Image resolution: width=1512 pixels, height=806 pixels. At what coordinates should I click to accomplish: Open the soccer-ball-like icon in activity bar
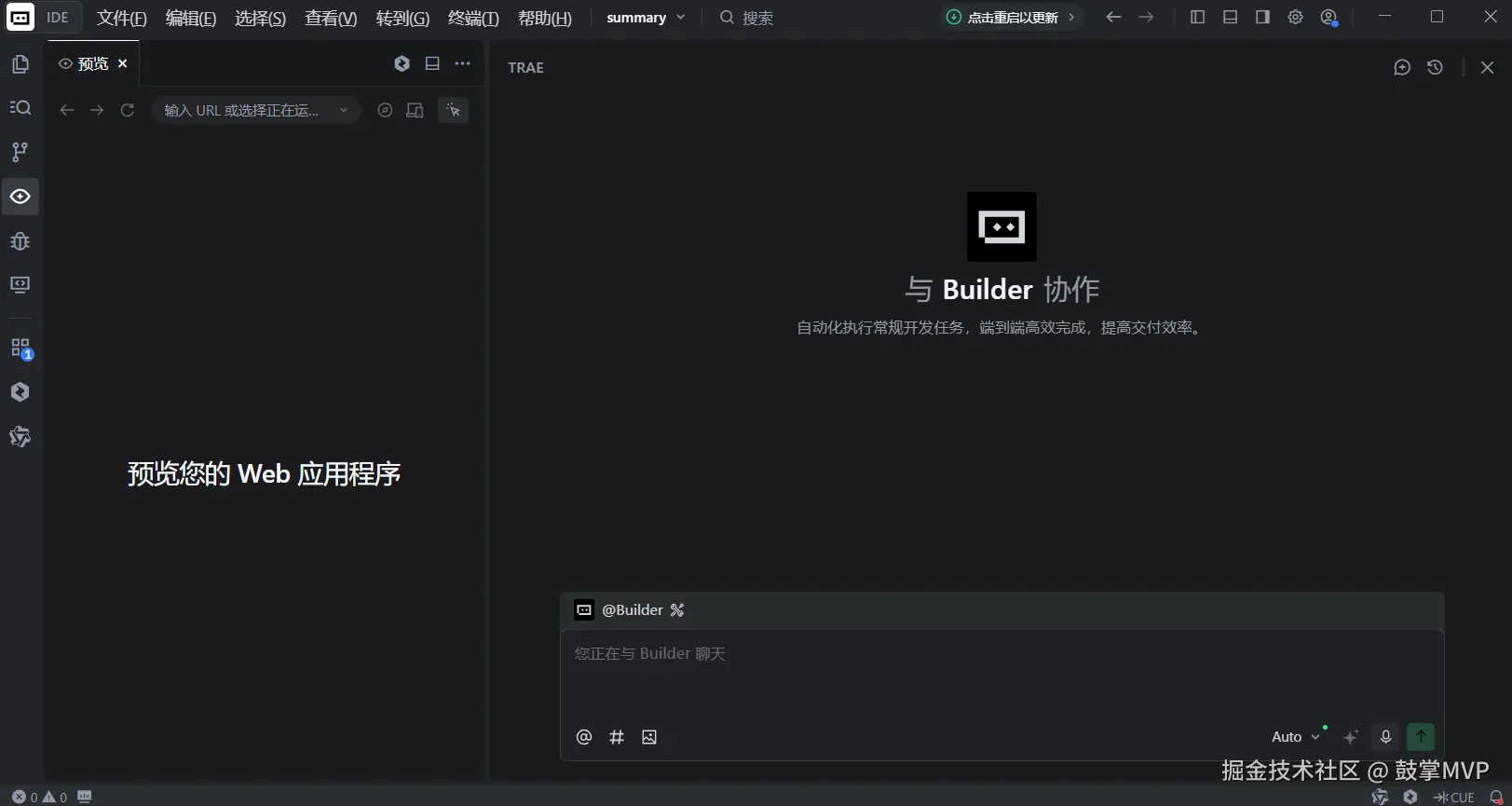(20, 436)
